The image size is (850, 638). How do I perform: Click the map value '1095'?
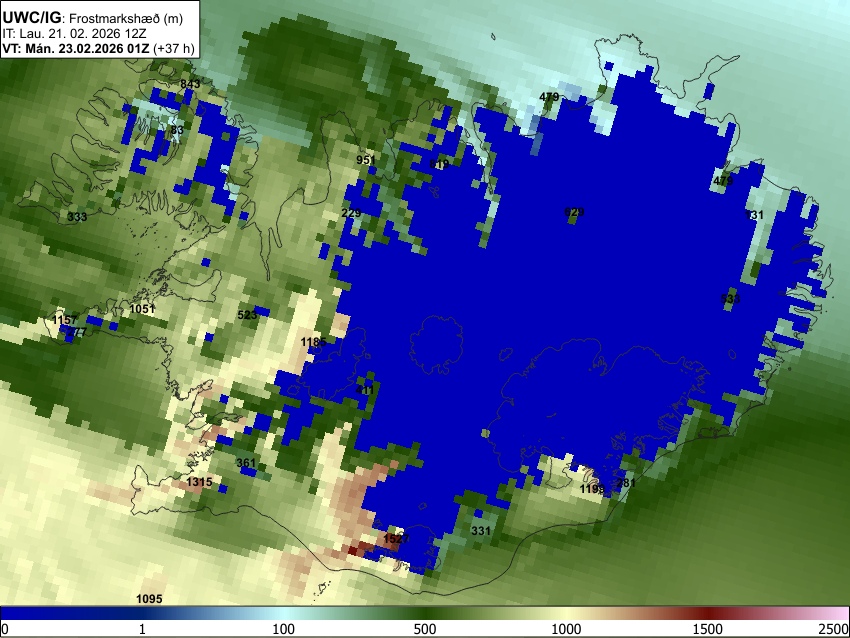(x=149, y=599)
